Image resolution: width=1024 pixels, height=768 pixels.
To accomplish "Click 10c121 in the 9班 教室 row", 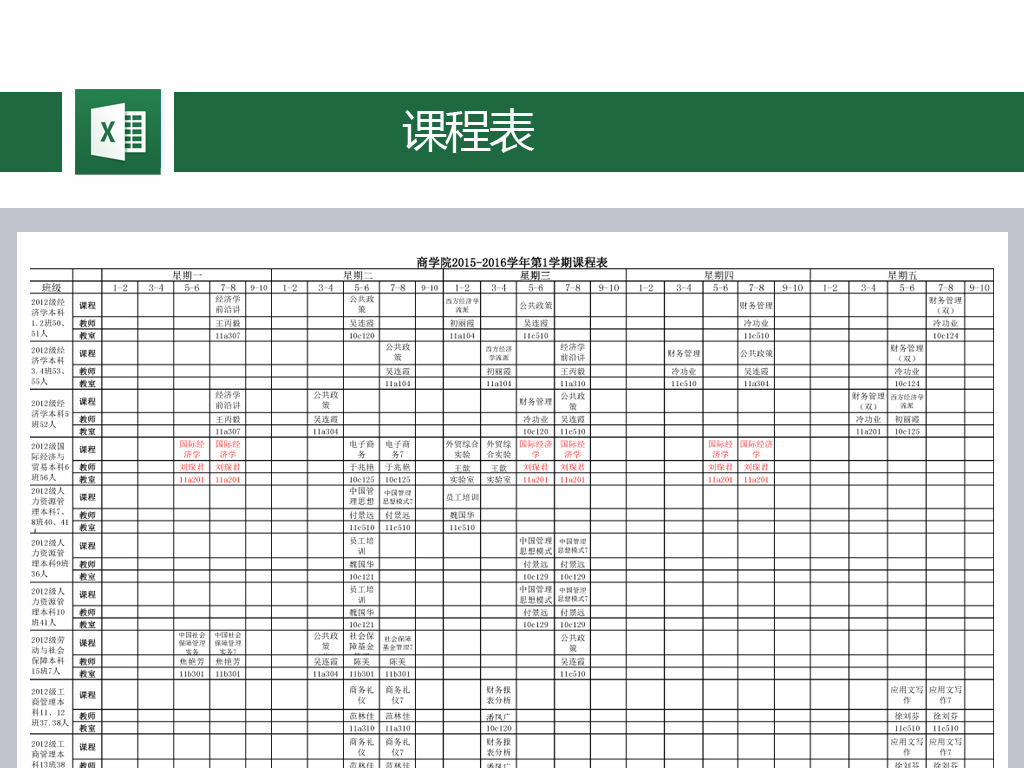I will click(361, 577).
